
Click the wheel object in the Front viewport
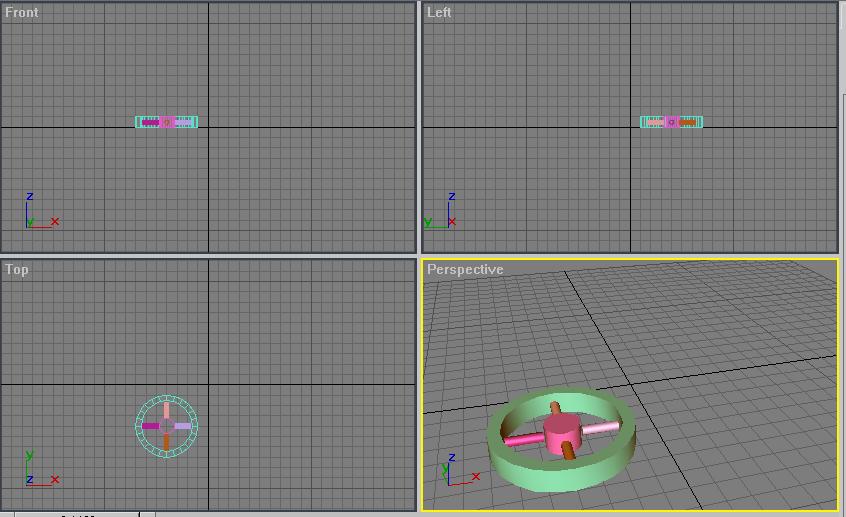point(167,122)
